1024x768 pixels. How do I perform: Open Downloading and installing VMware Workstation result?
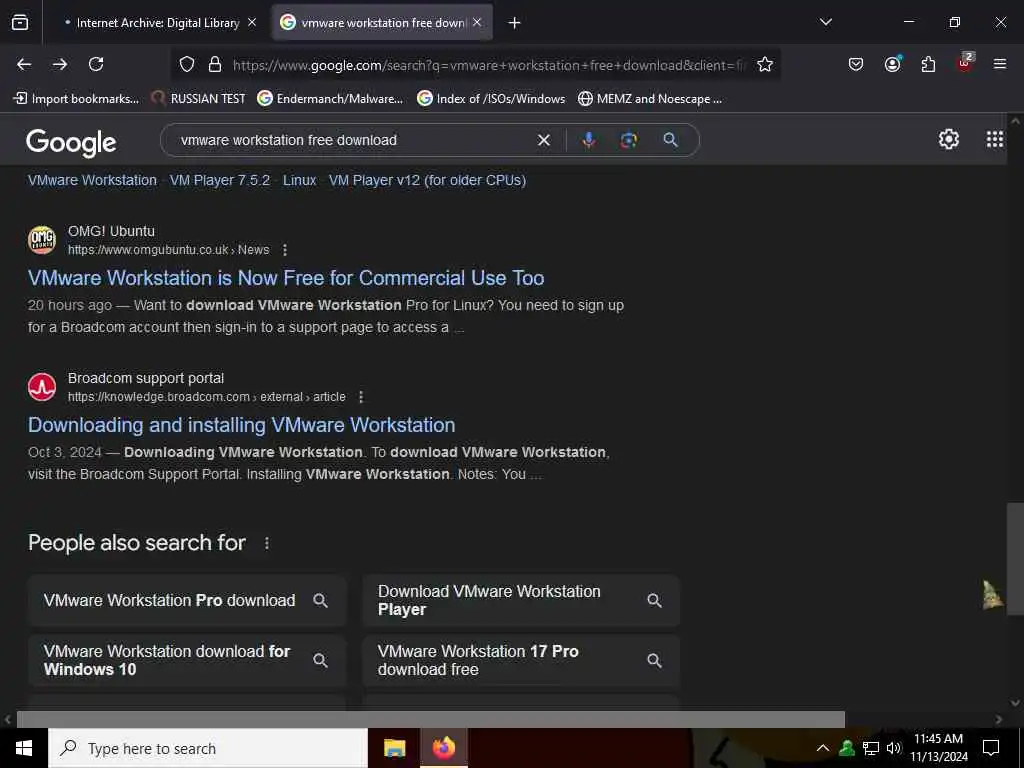(x=242, y=425)
